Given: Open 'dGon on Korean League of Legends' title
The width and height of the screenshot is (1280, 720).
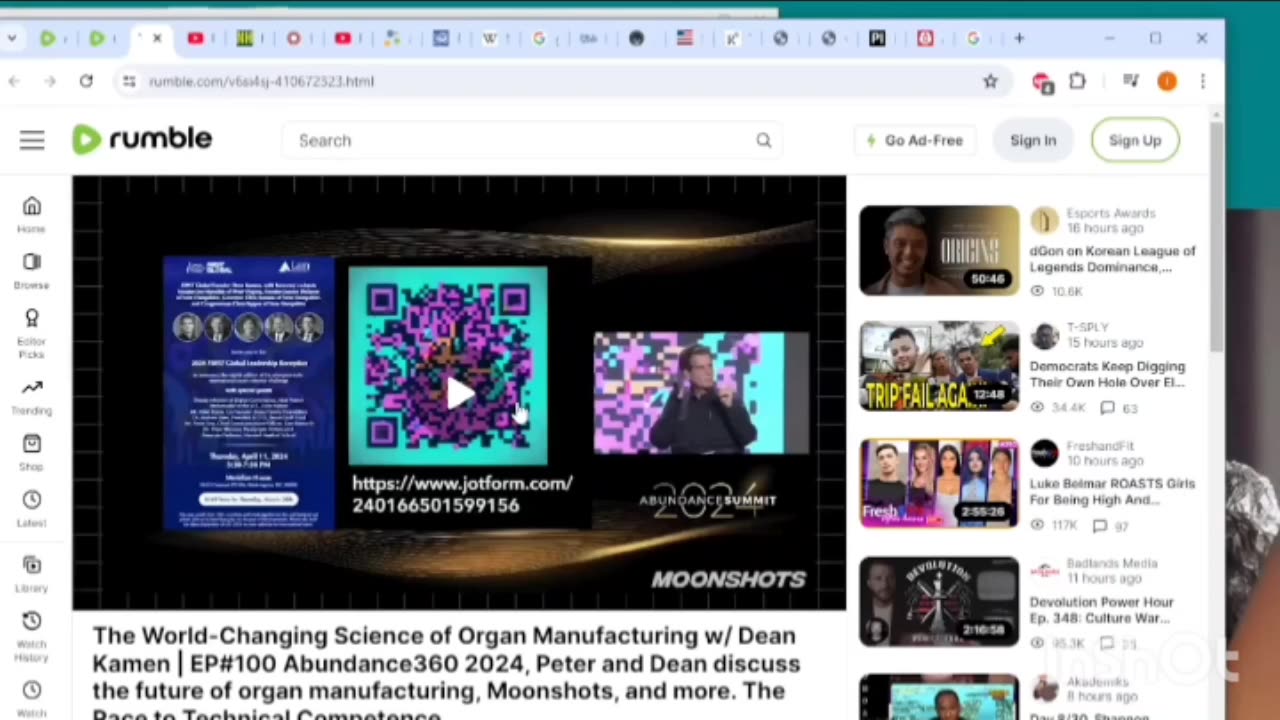Looking at the screenshot, I should coord(1112,259).
